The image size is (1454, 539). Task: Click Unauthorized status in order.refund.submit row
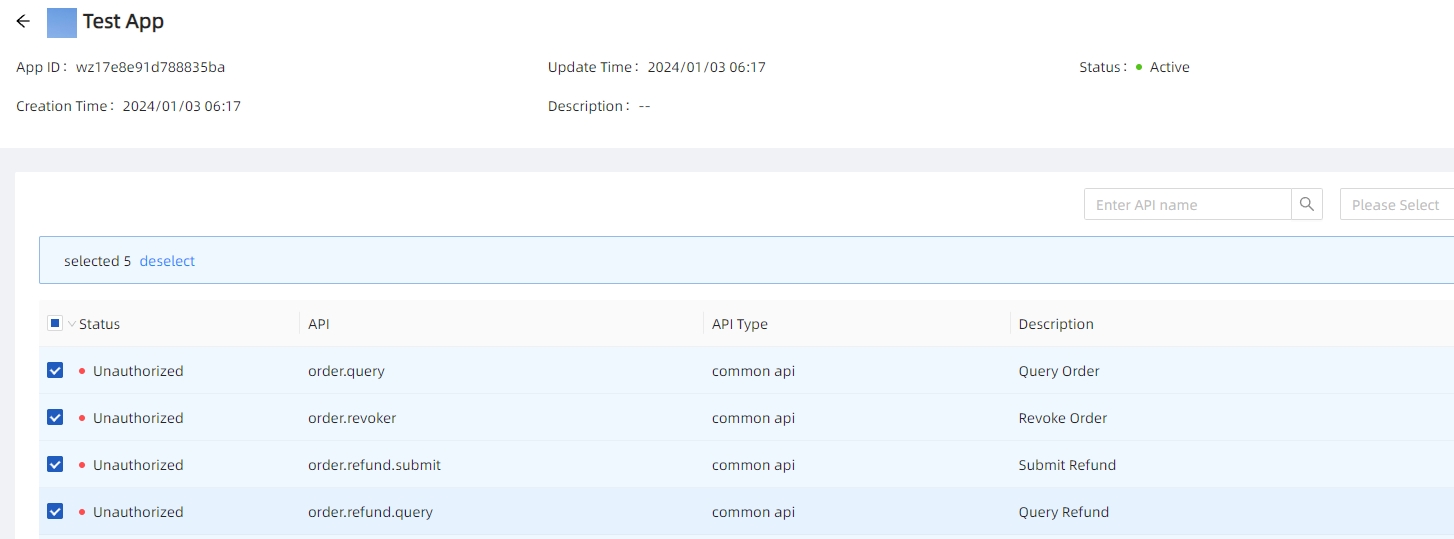click(x=138, y=465)
